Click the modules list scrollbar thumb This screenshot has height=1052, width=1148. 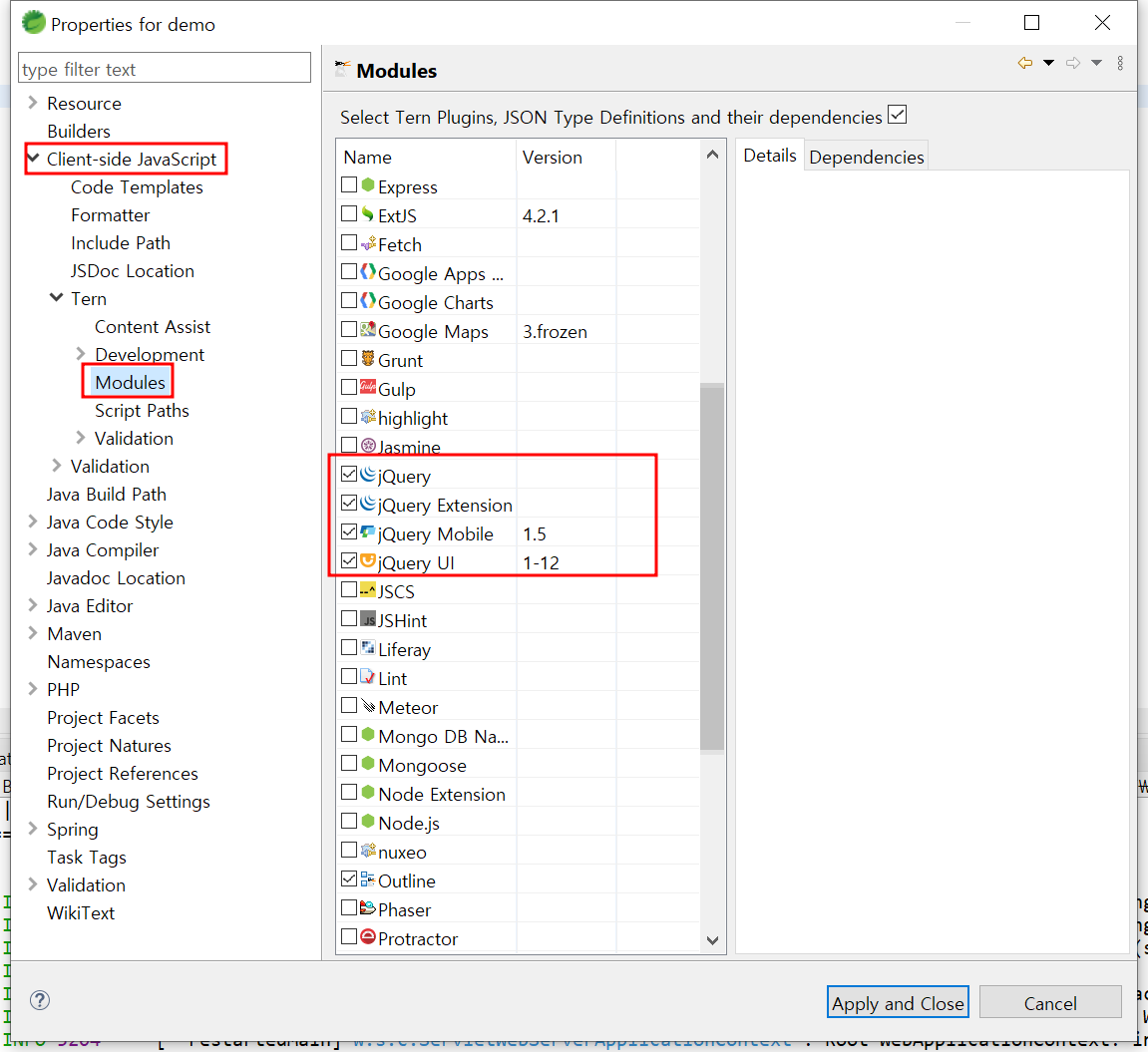(712, 567)
